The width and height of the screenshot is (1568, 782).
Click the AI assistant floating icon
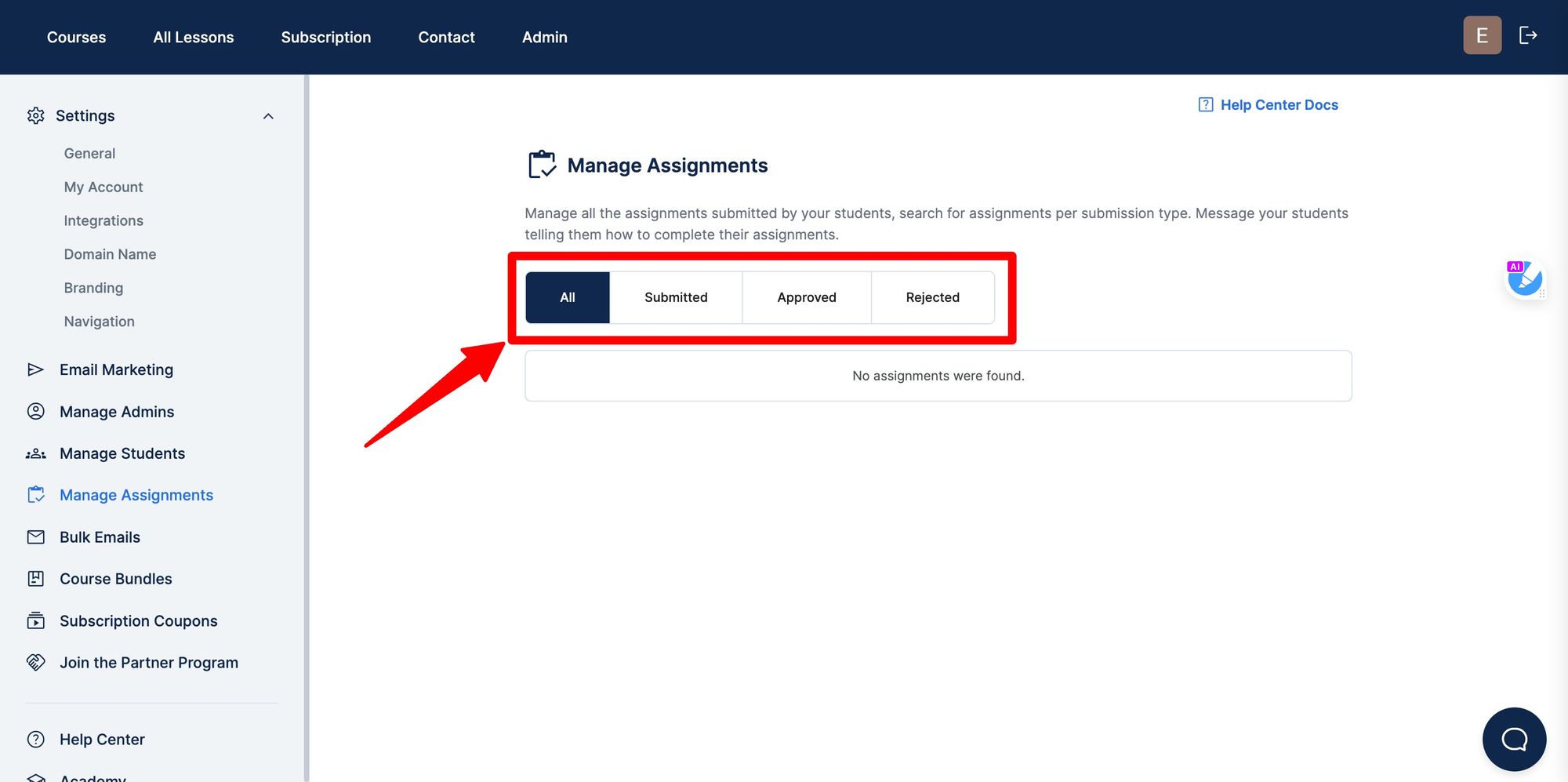1525,279
